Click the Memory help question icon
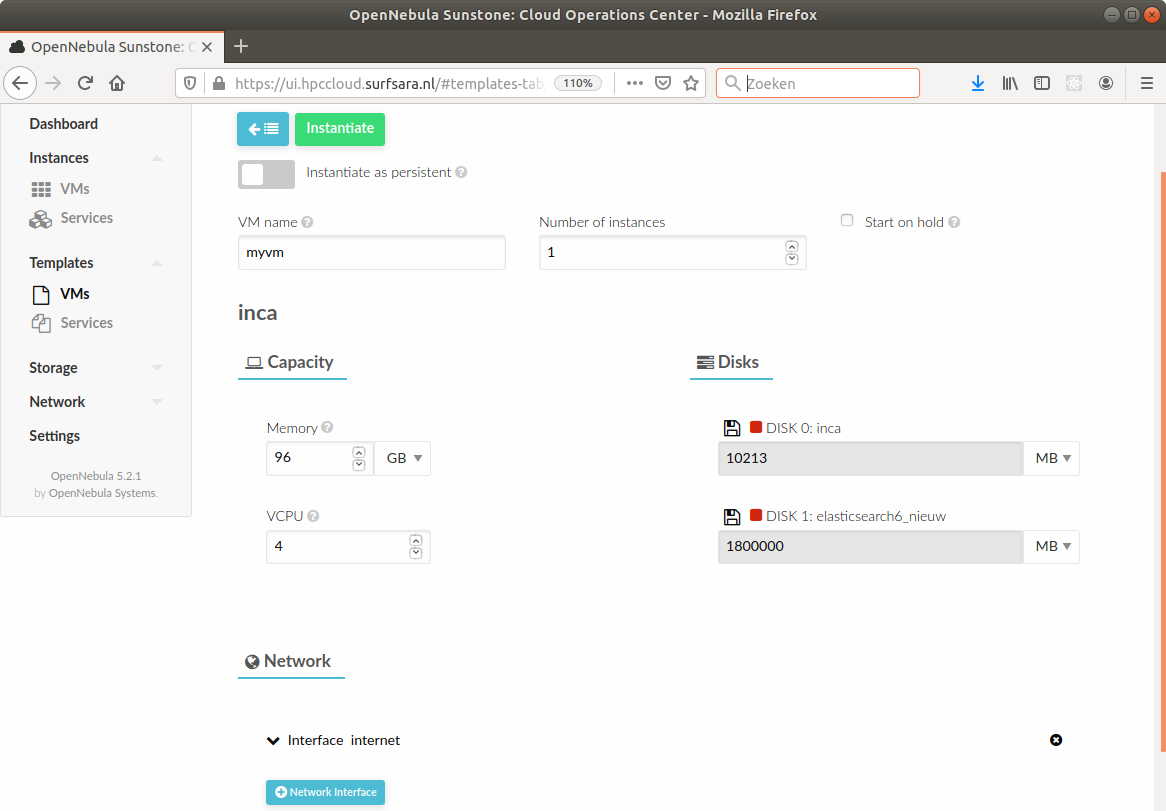Viewport: 1166px width, 811px height. (327, 427)
